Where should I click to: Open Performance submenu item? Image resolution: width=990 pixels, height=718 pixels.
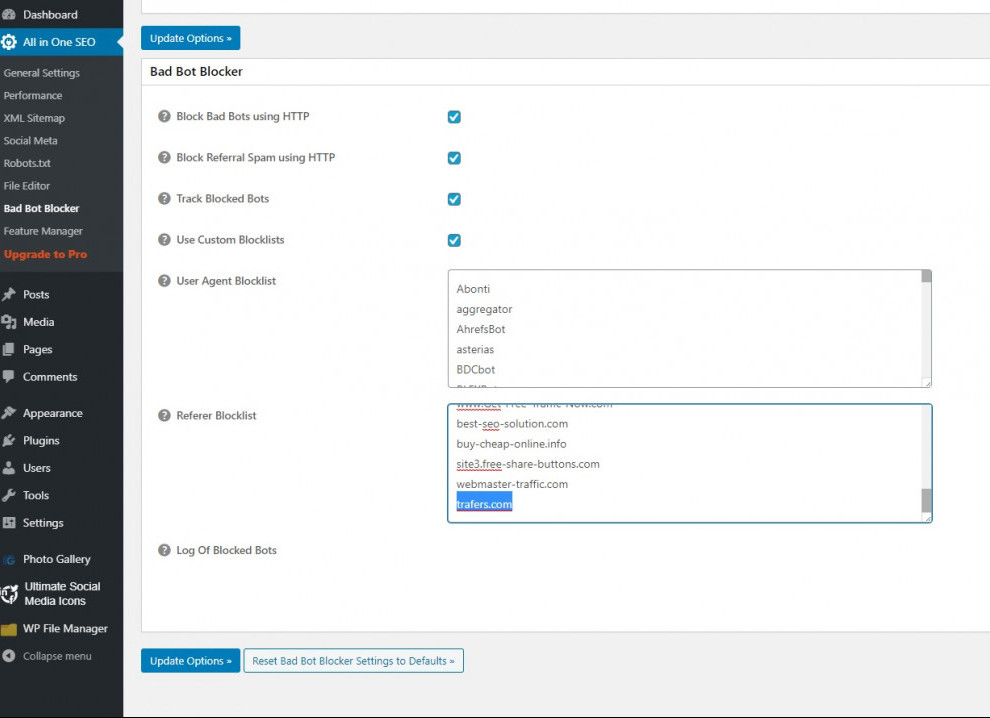click(33, 95)
